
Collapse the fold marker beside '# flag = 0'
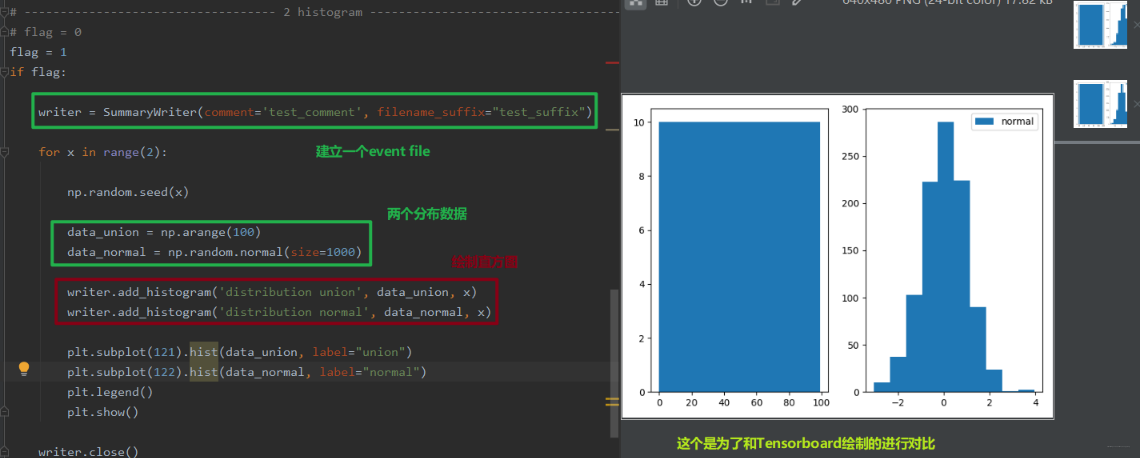[x=4, y=32]
